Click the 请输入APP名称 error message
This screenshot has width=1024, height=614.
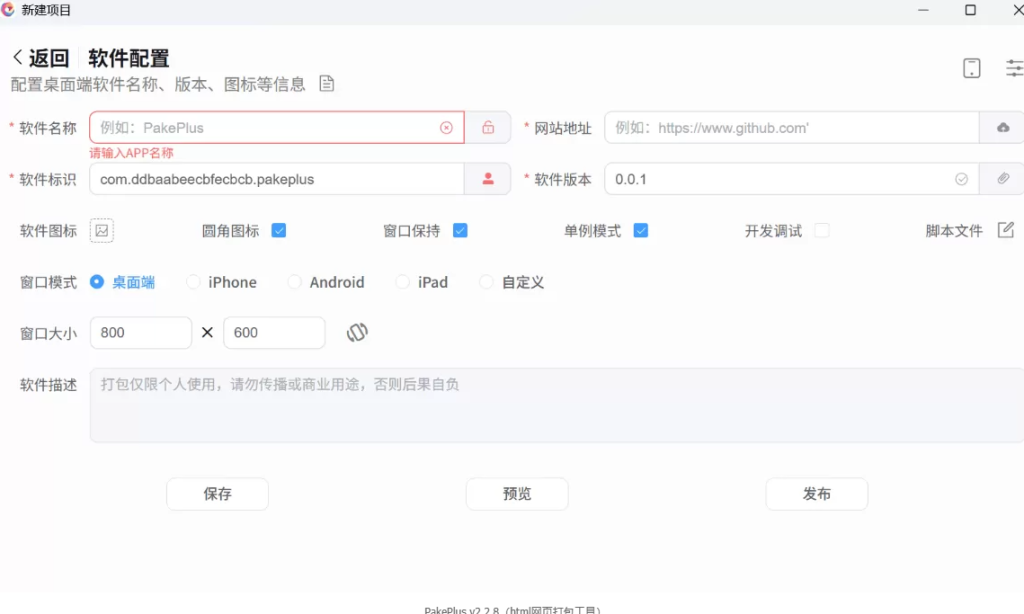coord(131,153)
